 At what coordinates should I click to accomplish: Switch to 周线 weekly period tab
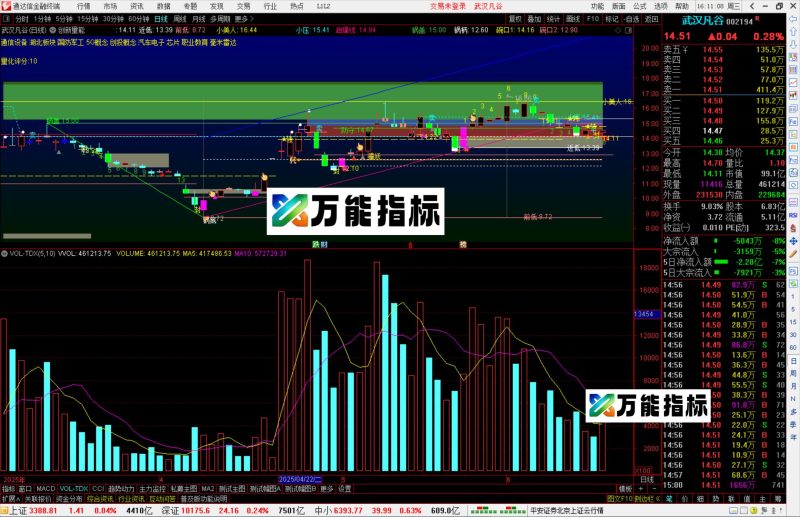pos(180,19)
